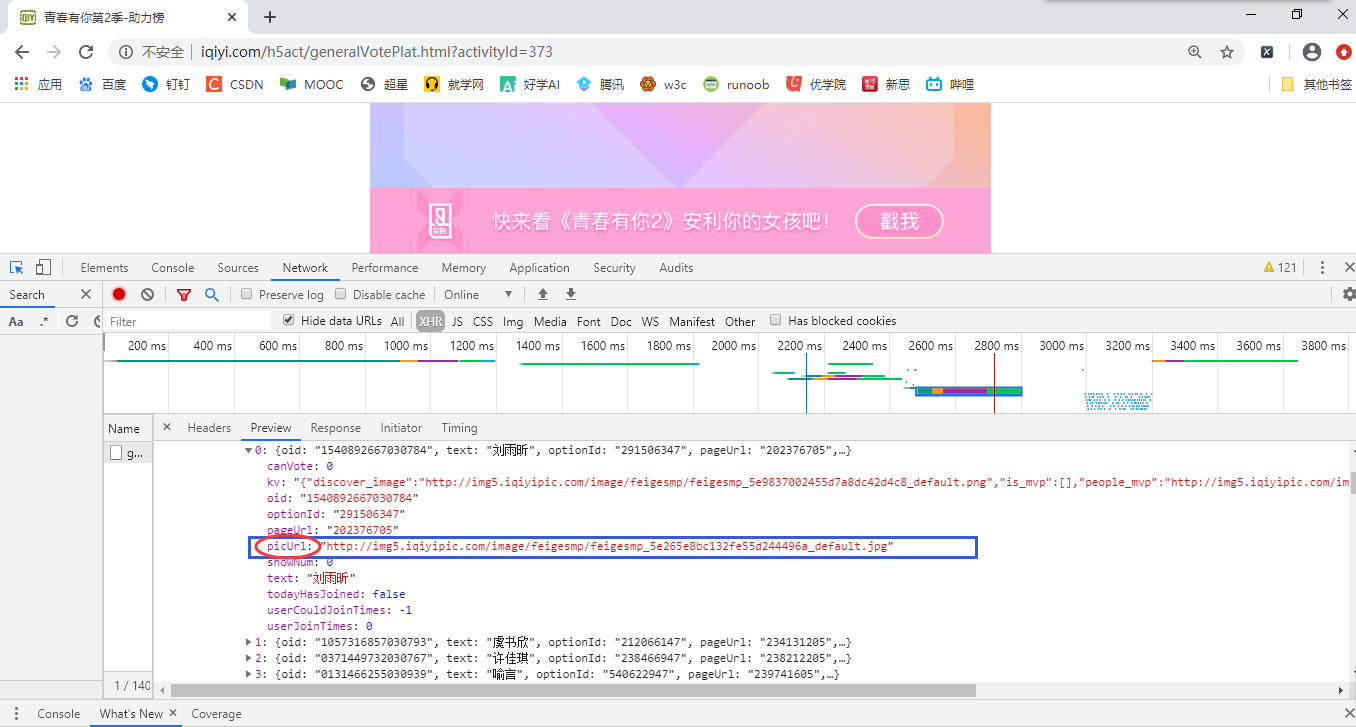Collapse the item 0 刘雨昕 object
This screenshot has height=727, width=1356.
(x=249, y=450)
